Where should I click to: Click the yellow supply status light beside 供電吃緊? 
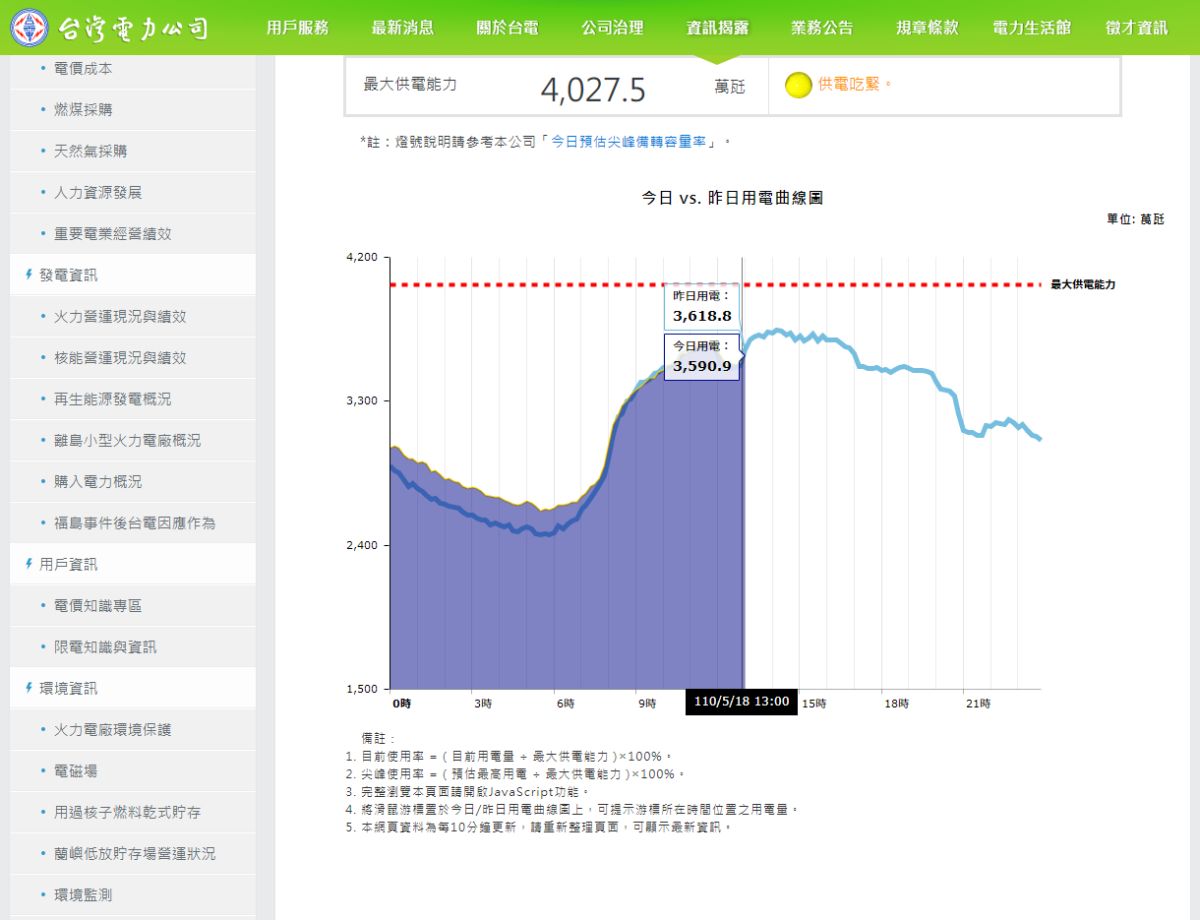pyautogui.click(x=797, y=87)
